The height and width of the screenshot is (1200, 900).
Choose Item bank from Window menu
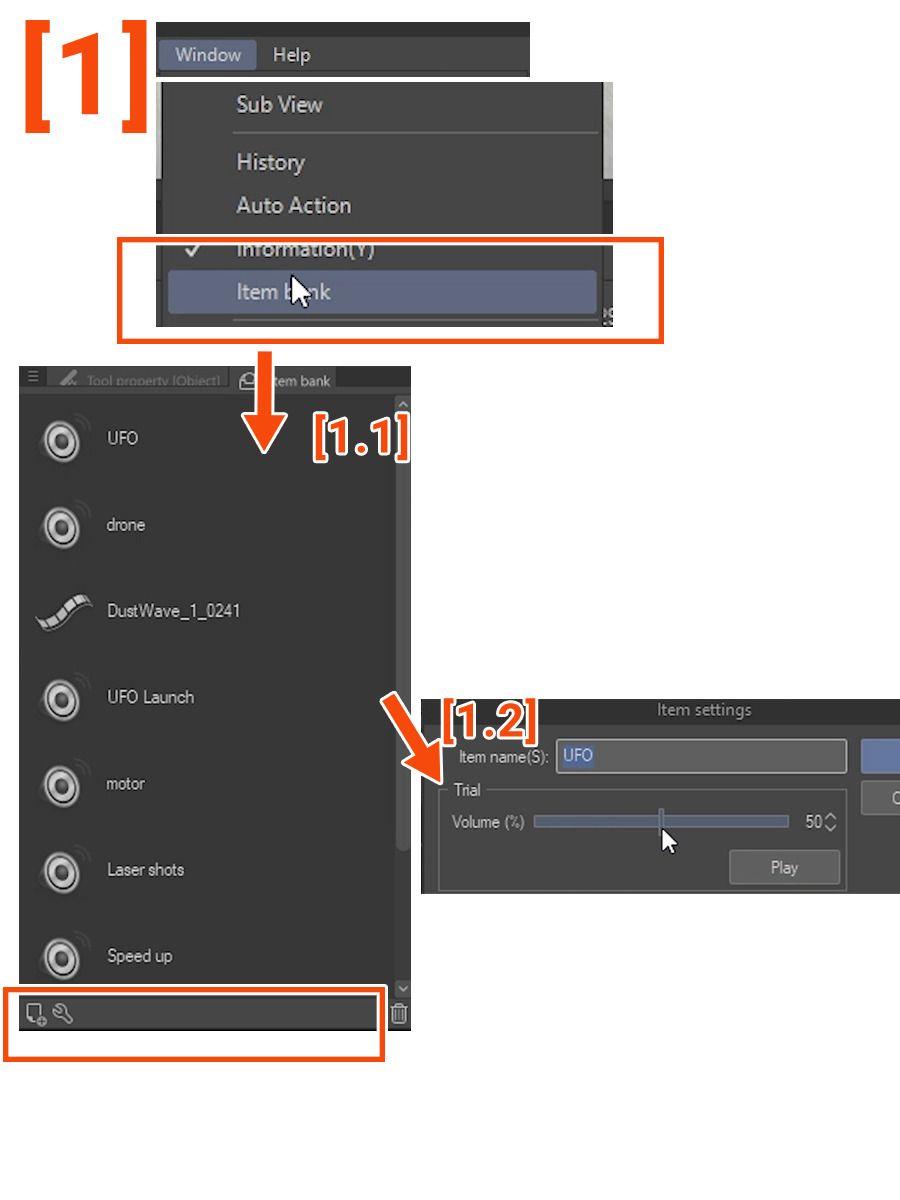(x=382, y=292)
